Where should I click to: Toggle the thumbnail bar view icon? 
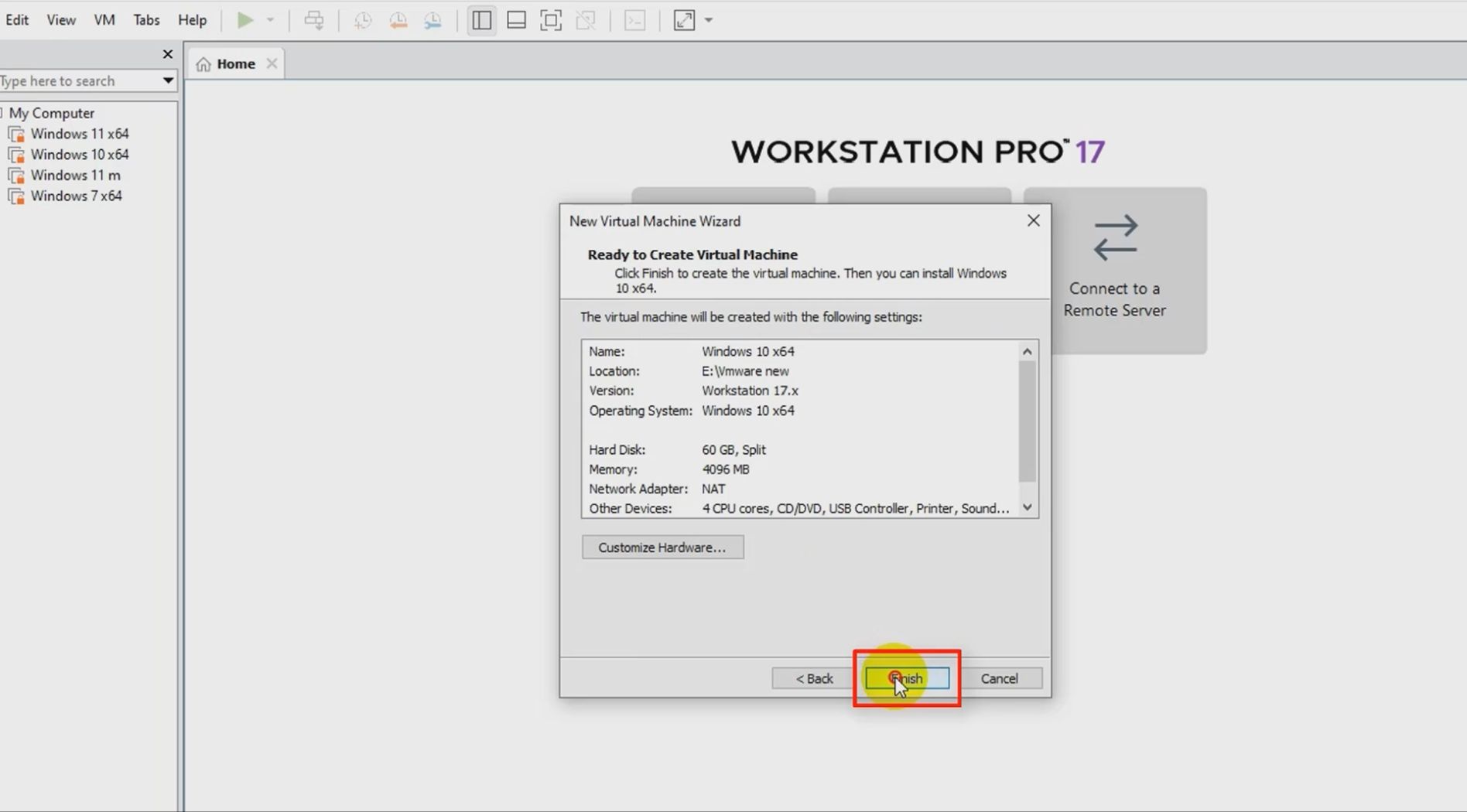(x=516, y=20)
